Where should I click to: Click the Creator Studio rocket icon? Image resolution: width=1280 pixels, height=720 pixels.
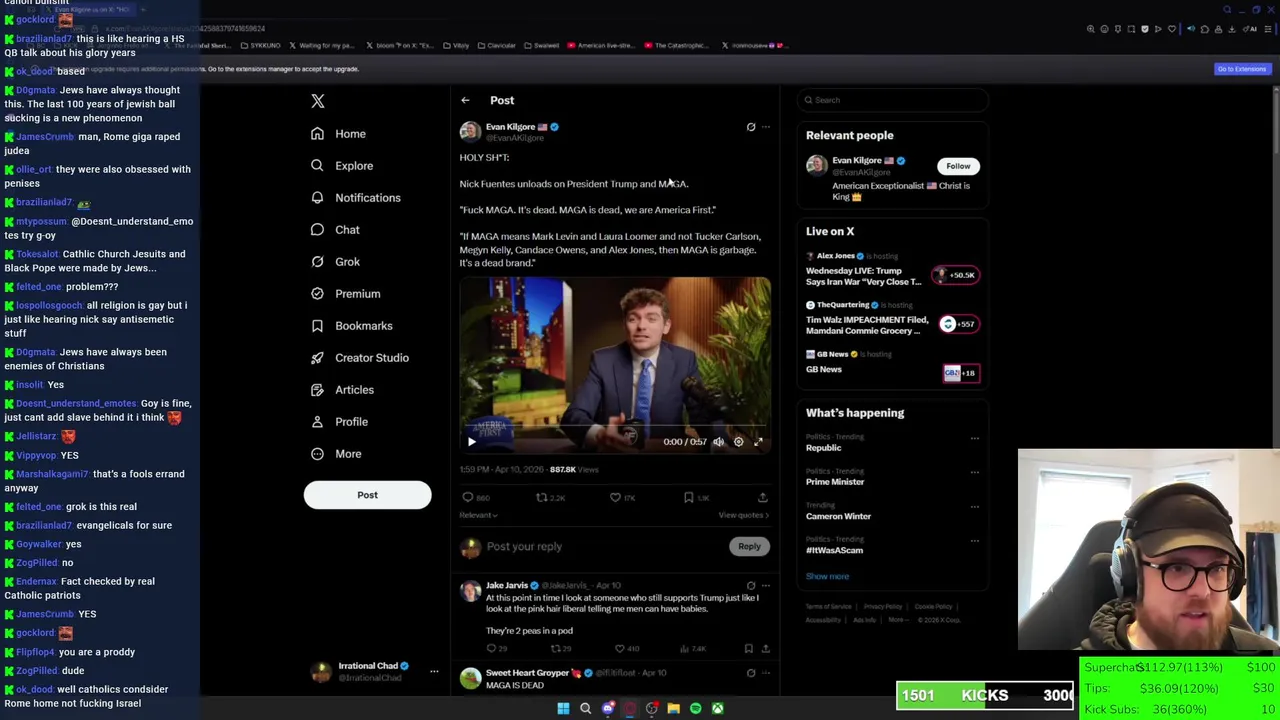317,358
